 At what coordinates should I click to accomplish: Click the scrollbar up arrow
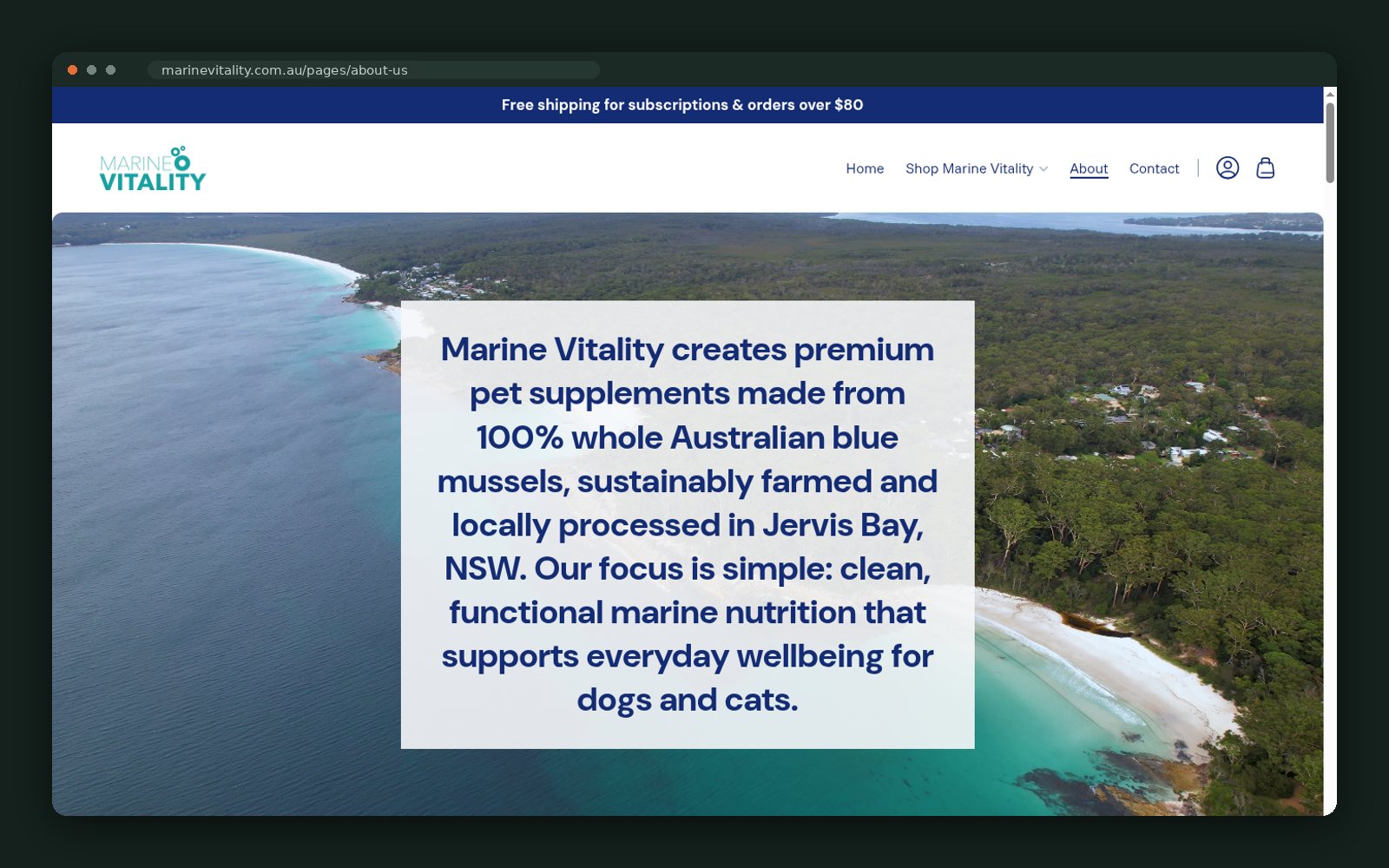(x=1330, y=94)
